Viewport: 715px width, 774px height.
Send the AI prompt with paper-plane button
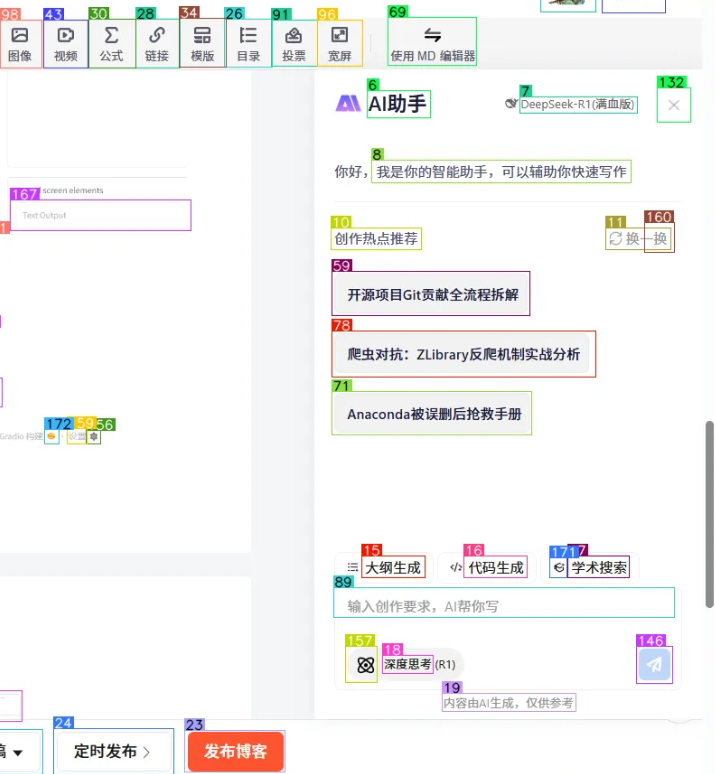click(654, 664)
